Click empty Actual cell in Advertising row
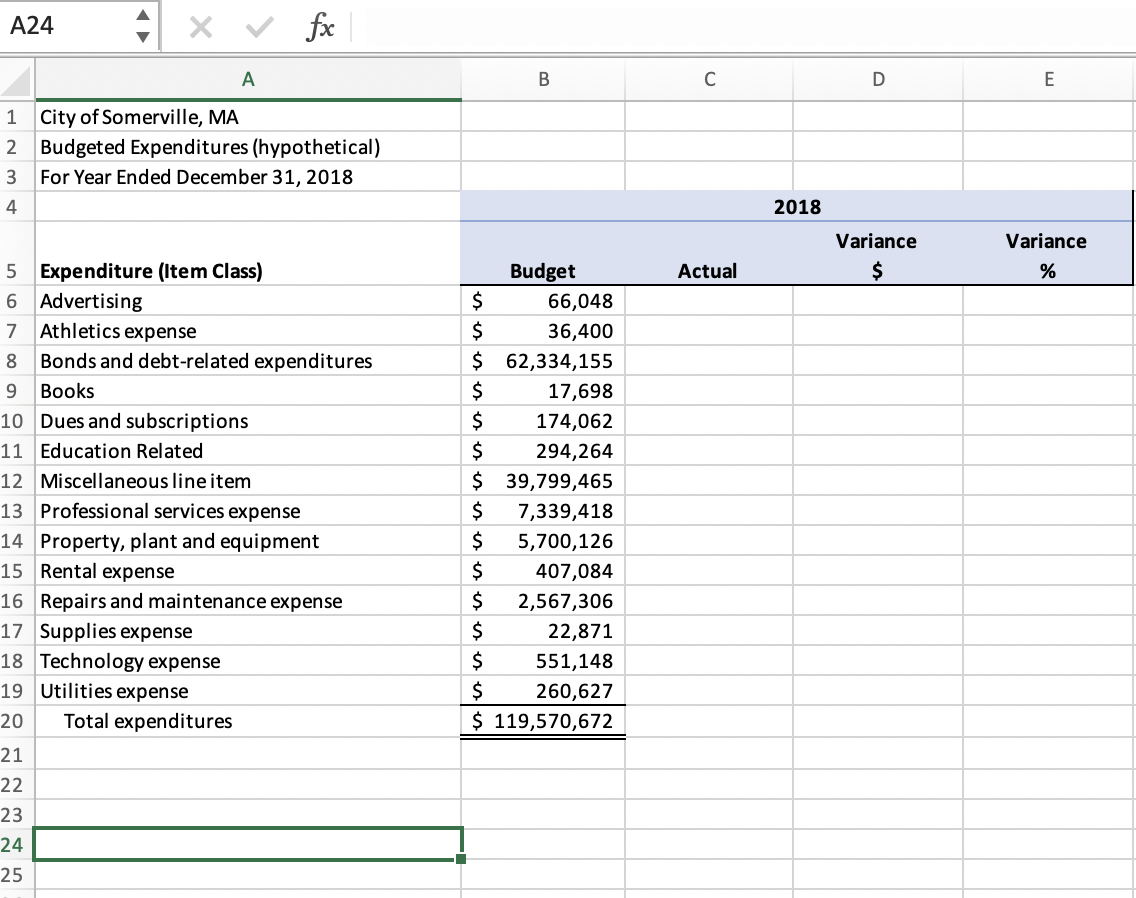The height and width of the screenshot is (898, 1136). 709,301
